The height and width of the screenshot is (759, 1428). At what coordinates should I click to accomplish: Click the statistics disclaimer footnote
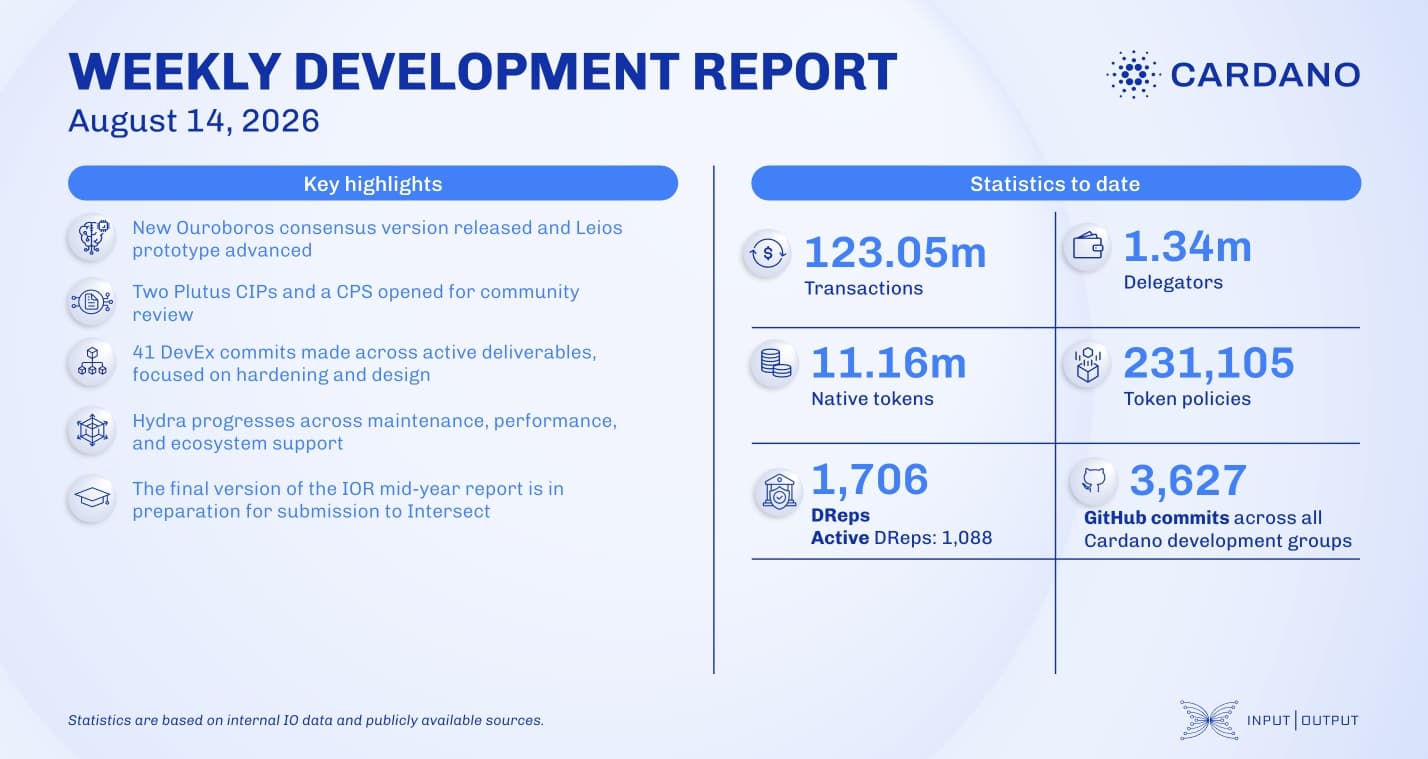click(306, 720)
